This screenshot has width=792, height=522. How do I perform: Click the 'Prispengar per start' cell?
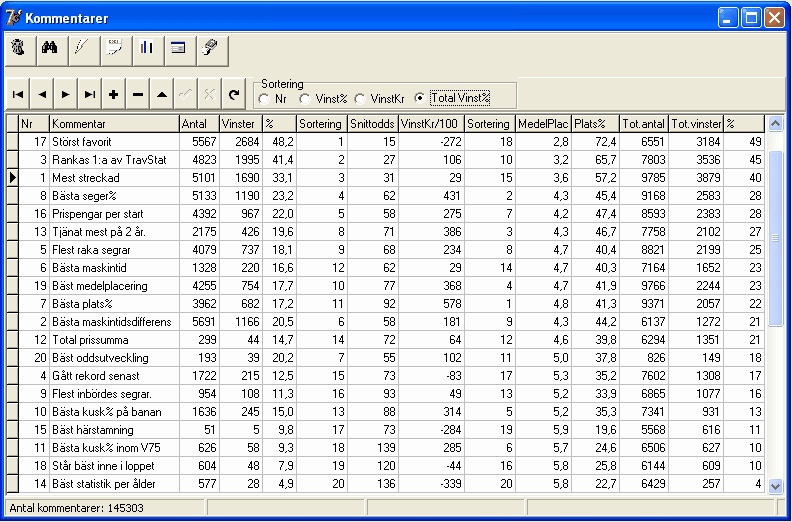pyautogui.click(x=115, y=214)
